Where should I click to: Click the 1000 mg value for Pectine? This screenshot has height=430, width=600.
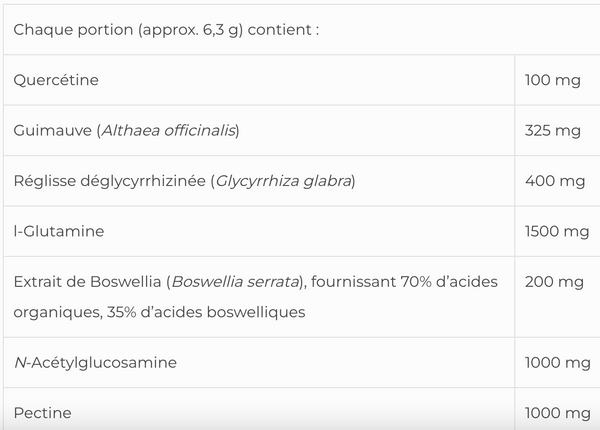point(556,413)
